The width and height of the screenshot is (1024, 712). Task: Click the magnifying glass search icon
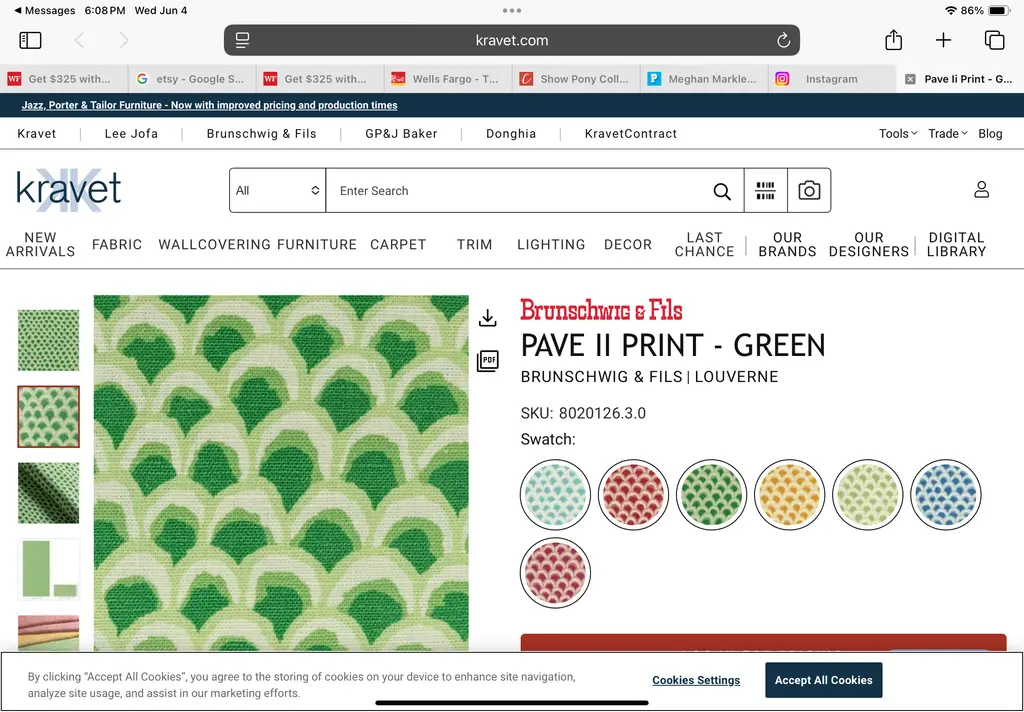pyautogui.click(x=722, y=191)
